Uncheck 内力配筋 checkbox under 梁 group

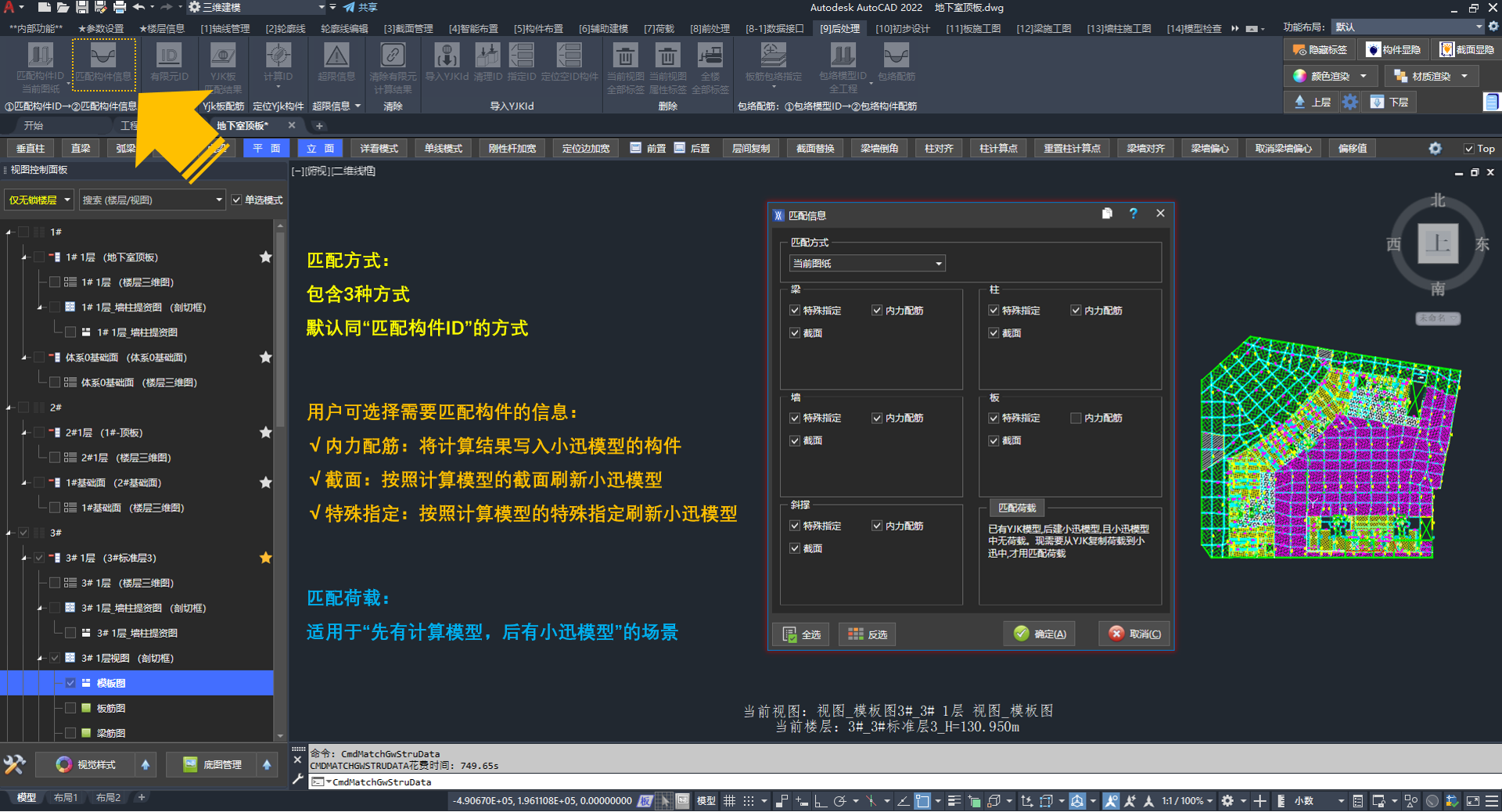tap(877, 311)
